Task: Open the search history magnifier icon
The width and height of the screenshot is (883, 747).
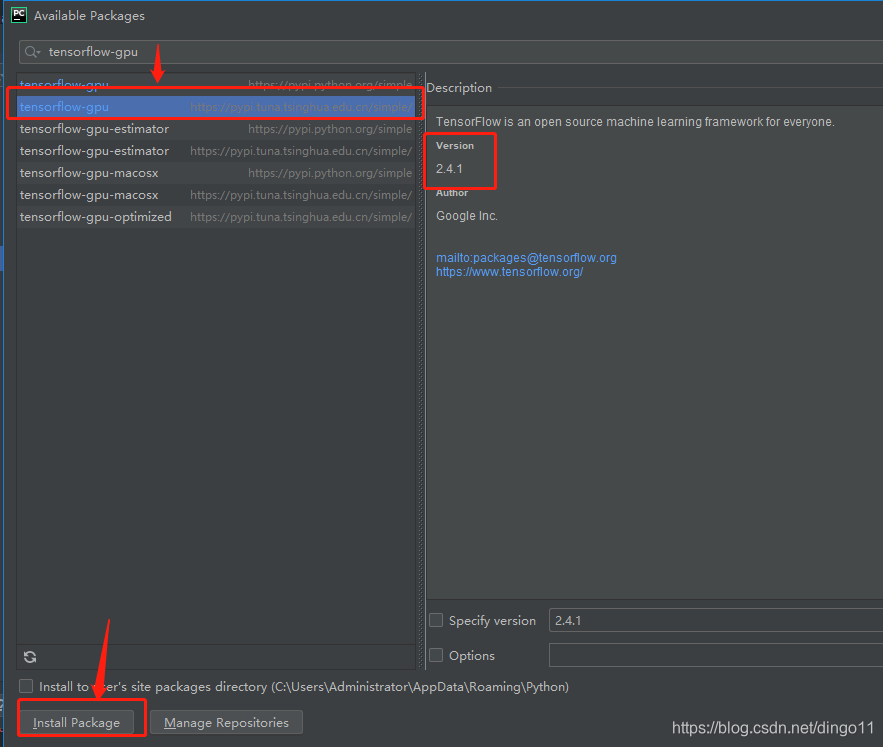Action: tap(32, 52)
